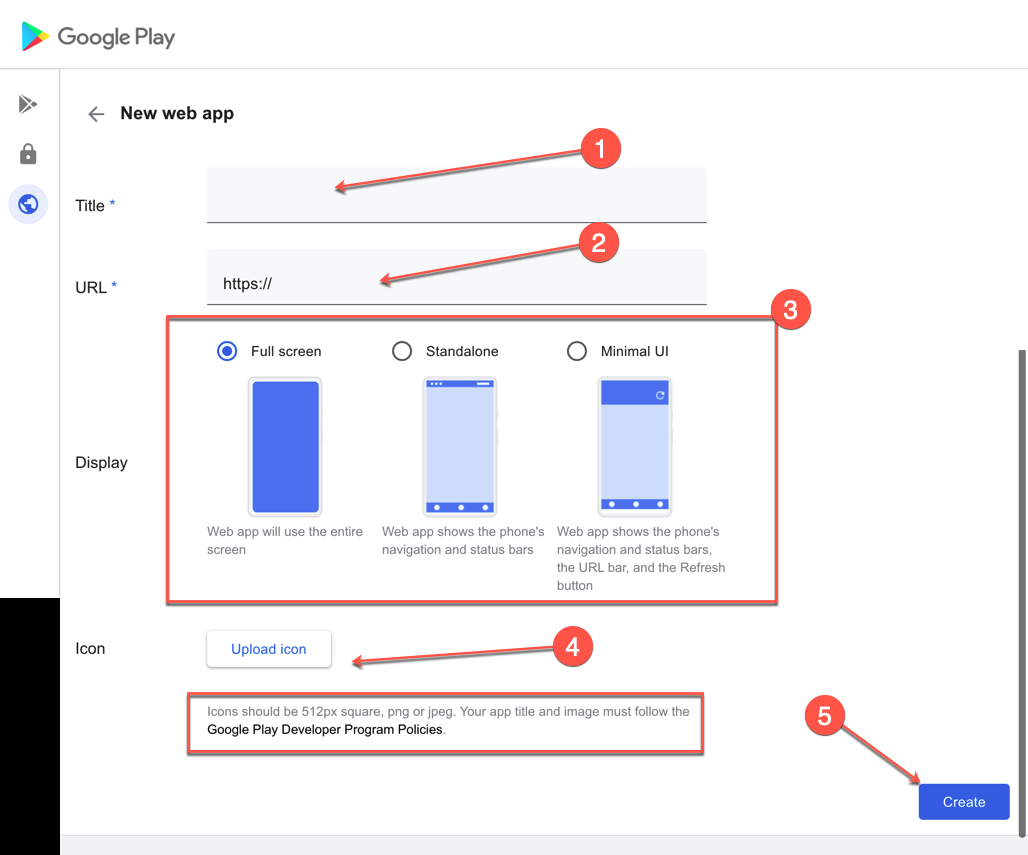Viewport: 1028px width, 855px height.
Task: Click the Standalone phone preview image
Action: [460, 446]
